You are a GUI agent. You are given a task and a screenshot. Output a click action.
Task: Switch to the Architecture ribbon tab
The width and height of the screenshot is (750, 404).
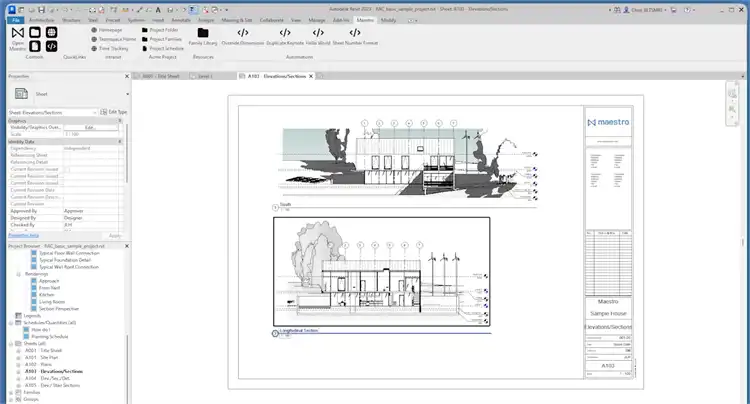tap(42, 20)
